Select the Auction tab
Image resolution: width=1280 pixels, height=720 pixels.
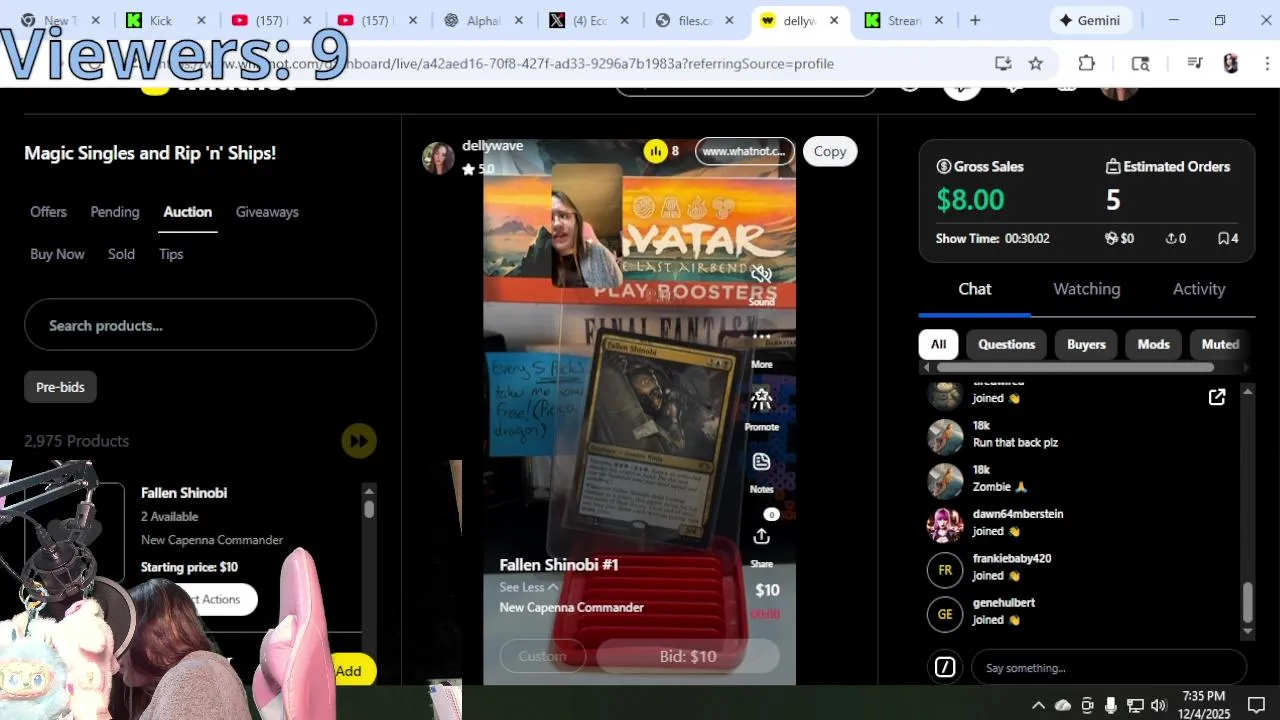(188, 212)
